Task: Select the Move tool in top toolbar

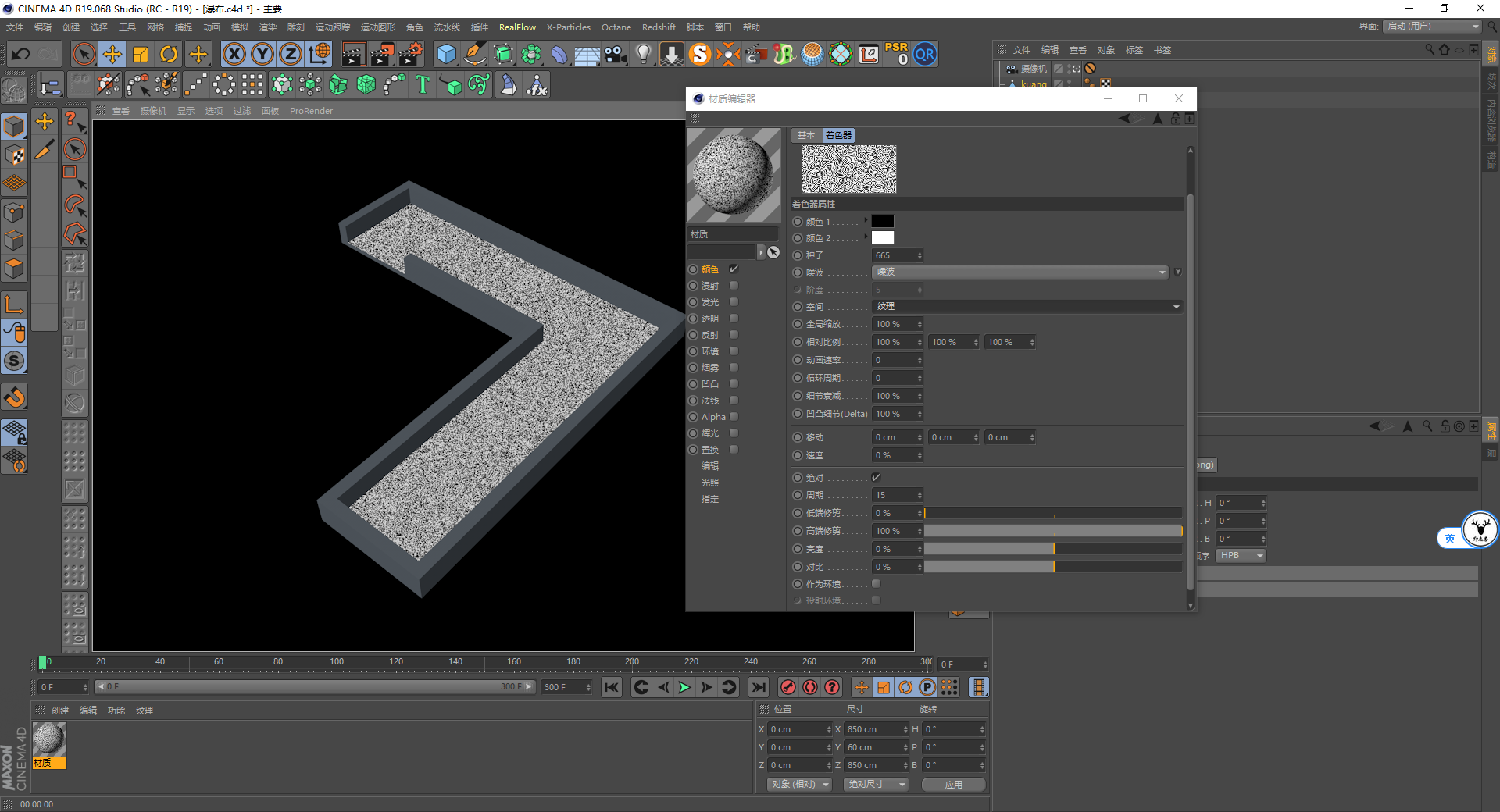Action: click(x=112, y=55)
